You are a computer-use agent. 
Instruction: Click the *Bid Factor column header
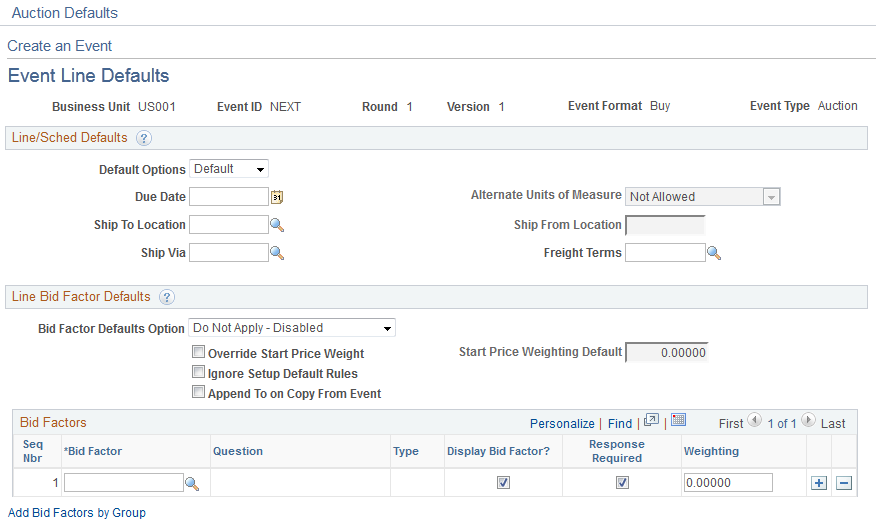point(93,451)
